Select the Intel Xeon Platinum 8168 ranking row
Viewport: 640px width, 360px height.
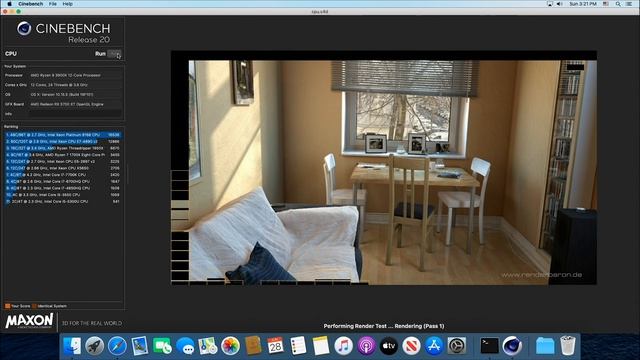[62, 135]
